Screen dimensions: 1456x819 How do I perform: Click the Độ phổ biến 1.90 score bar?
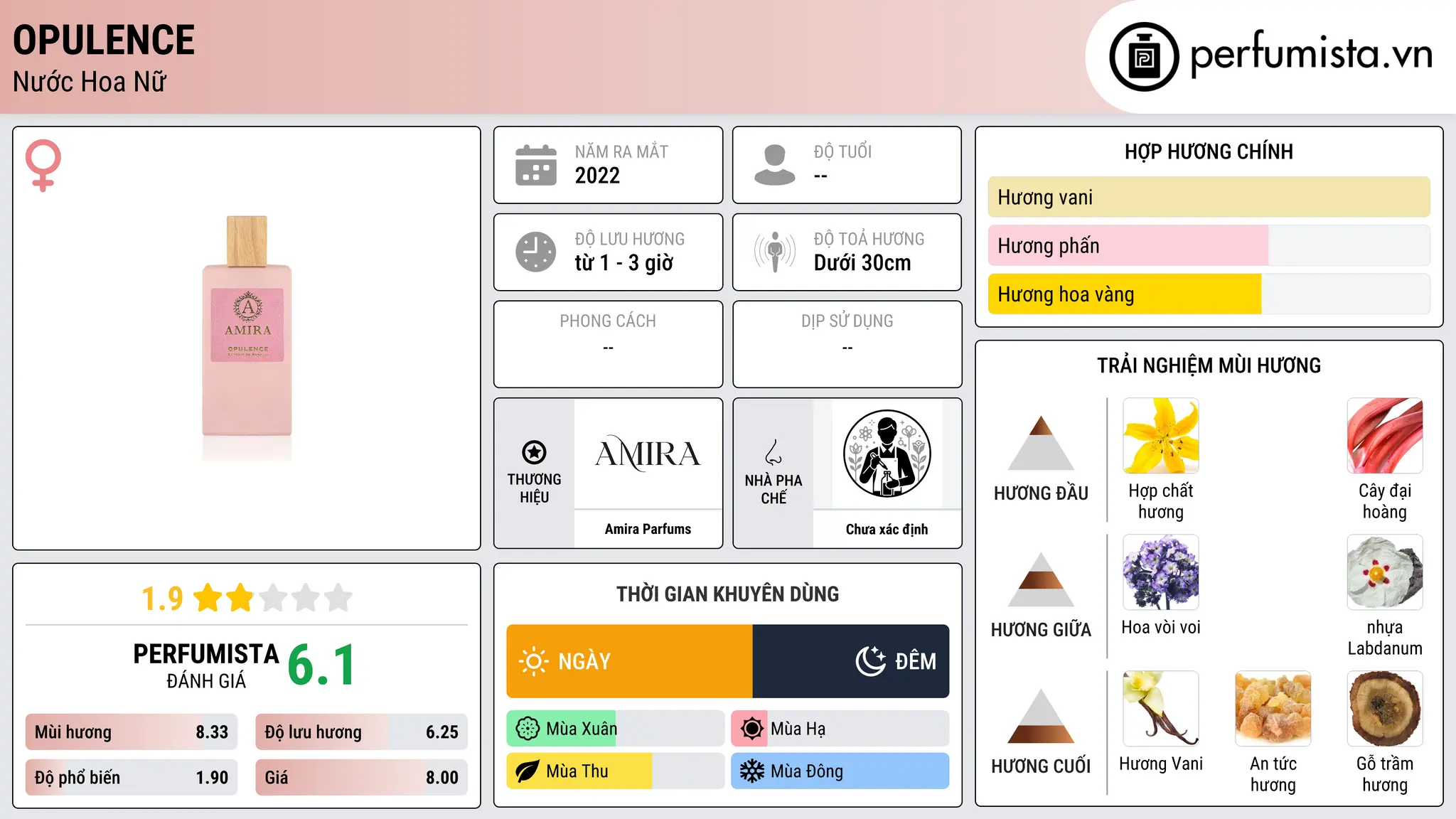pos(132,778)
